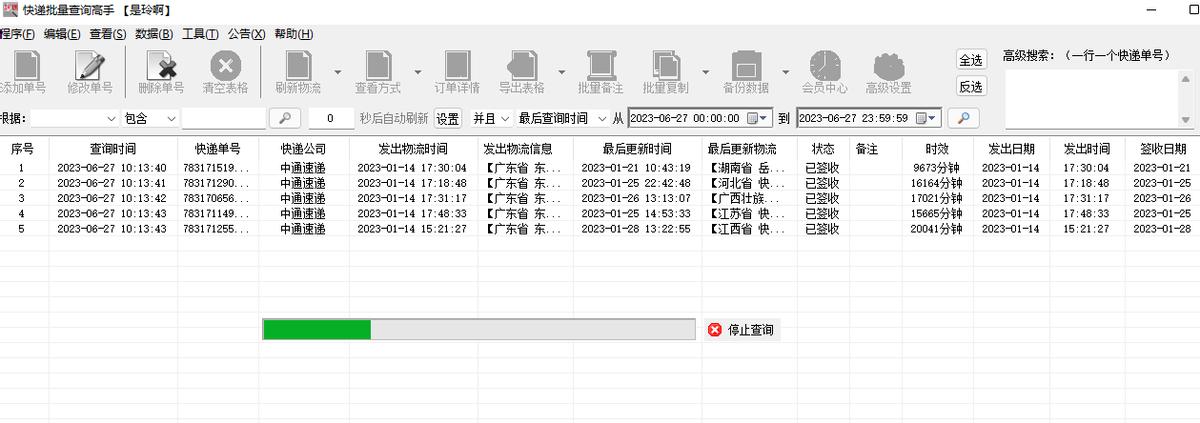Open the 数据(B) menu
Screen dimensions: 1200x423
point(154,34)
